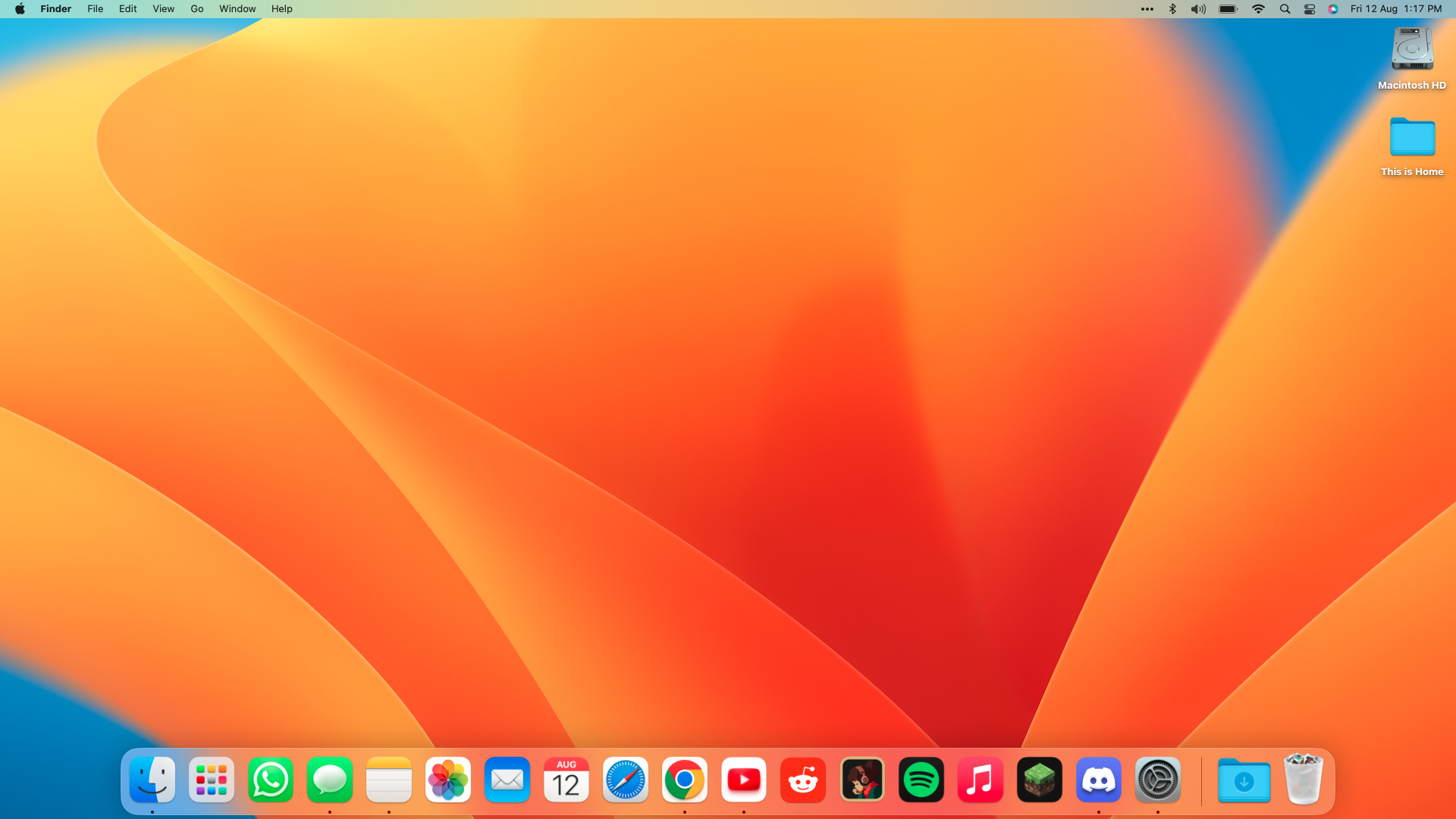Open the Go menu
Screen dimensions: 1456x819
pyautogui.click(x=197, y=9)
